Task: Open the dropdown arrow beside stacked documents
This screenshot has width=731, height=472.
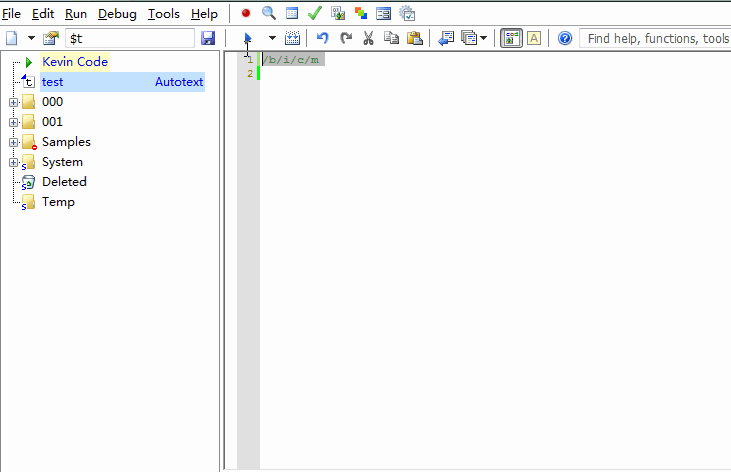Action: click(x=483, y=38)
